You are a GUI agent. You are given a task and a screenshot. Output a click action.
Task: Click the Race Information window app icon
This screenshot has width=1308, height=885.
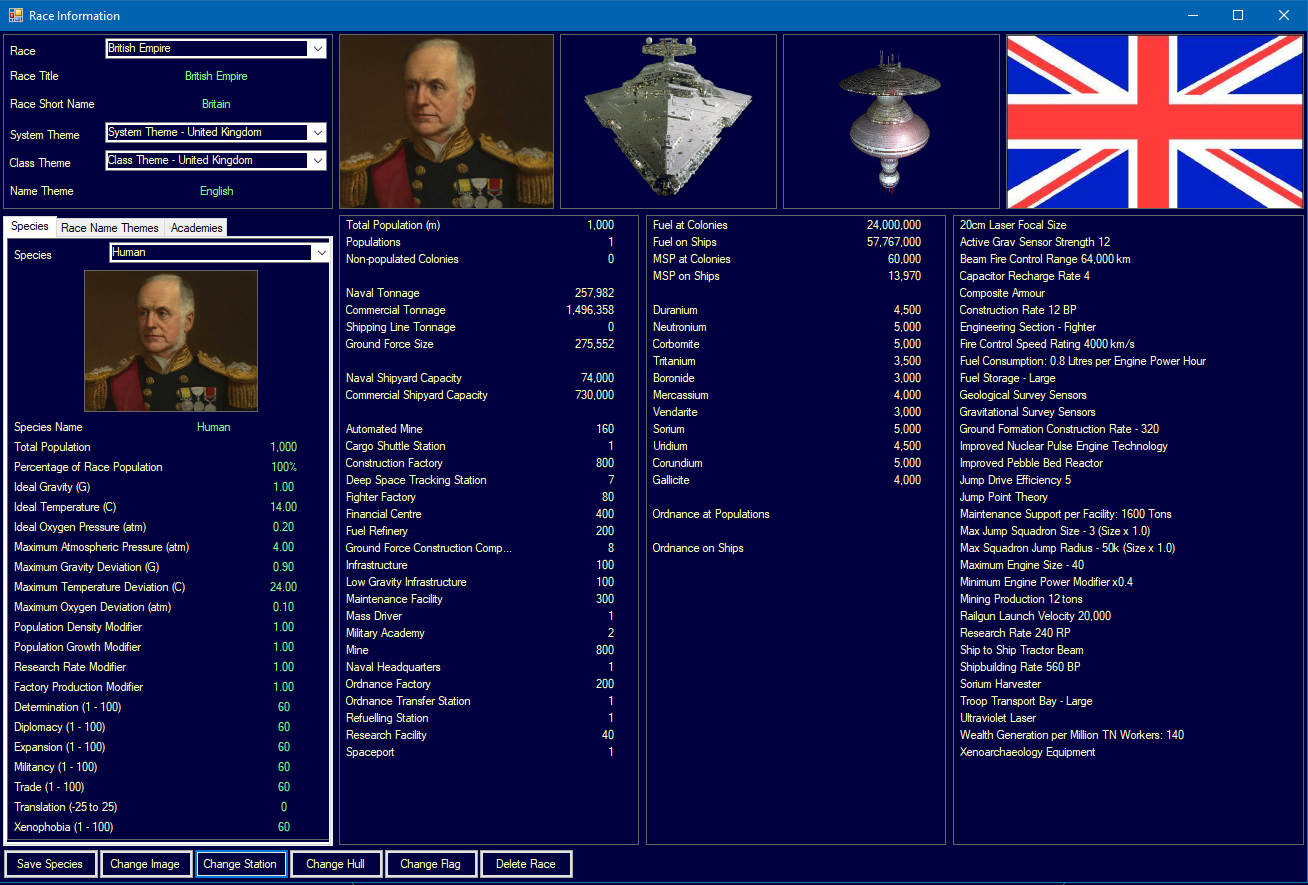15,15
